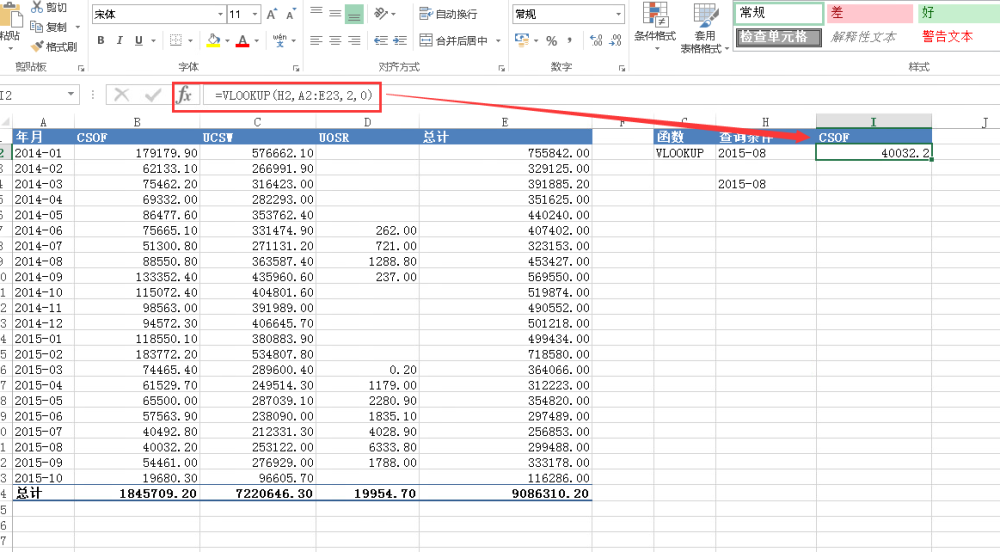Apply the Bad (差) cell style

[x=870, y=13]
